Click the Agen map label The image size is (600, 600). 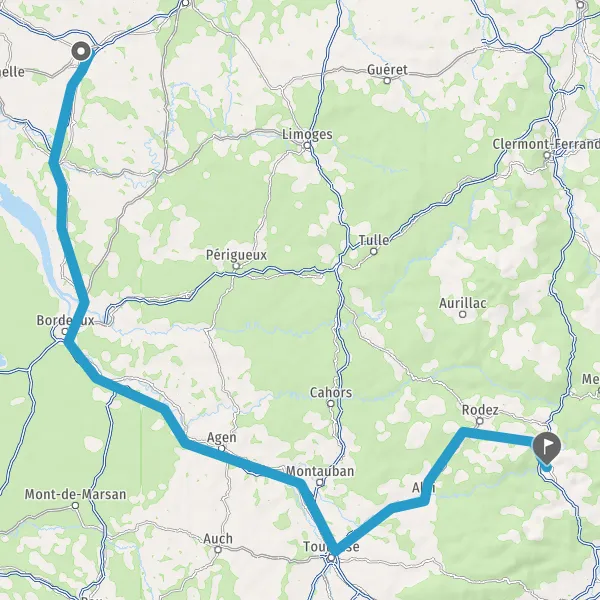[x=222, y=437]
